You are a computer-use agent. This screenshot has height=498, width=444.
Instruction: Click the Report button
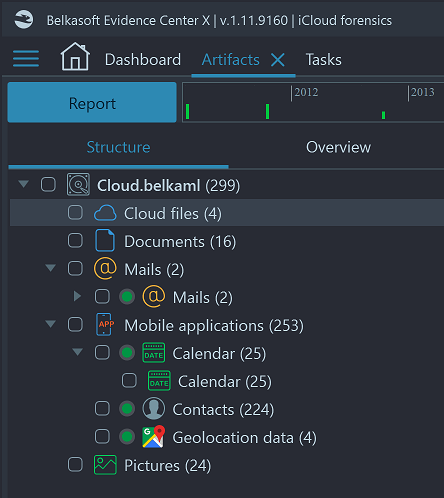tap(92, 102)
